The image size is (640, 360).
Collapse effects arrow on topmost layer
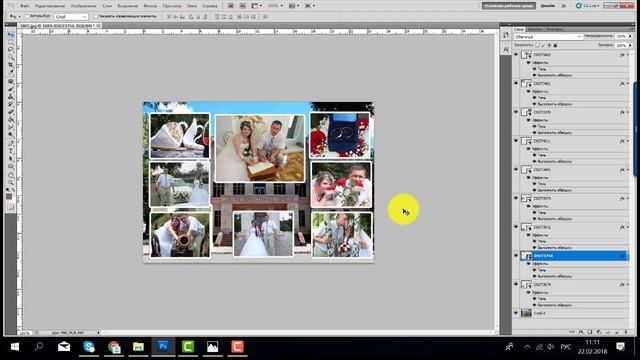[628, 54]
